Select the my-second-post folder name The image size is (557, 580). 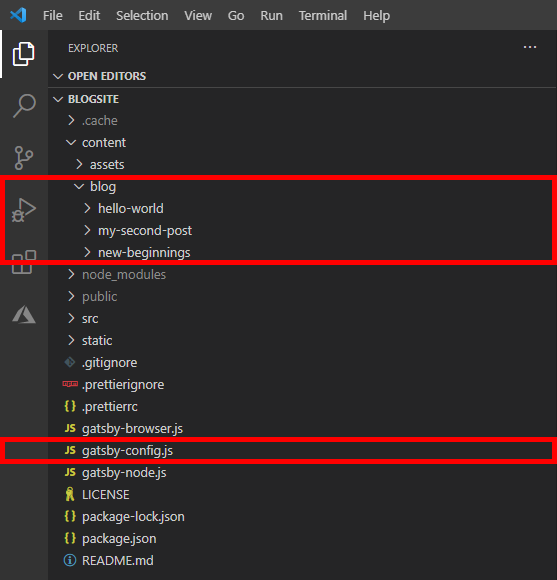pyautogui.click(x=145, y=230)
